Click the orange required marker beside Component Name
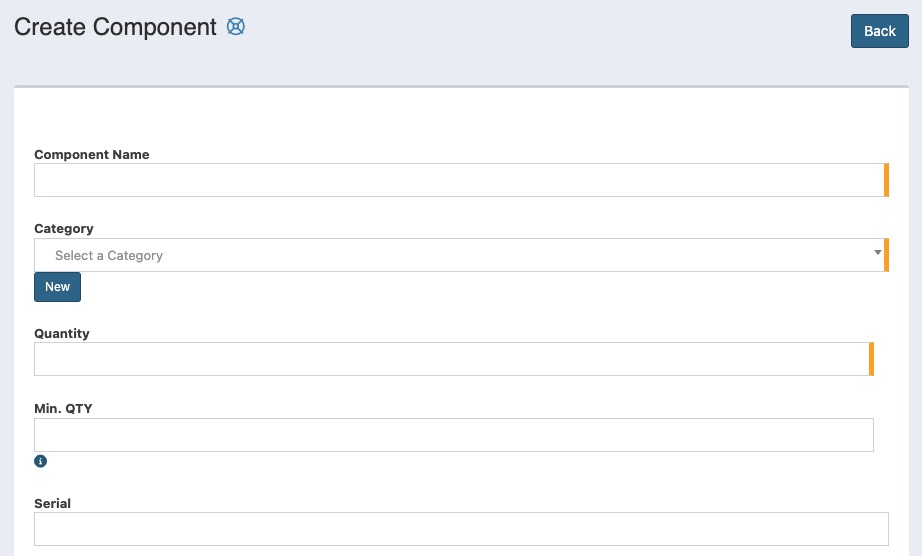922x556 pixels. coord(886,180)
